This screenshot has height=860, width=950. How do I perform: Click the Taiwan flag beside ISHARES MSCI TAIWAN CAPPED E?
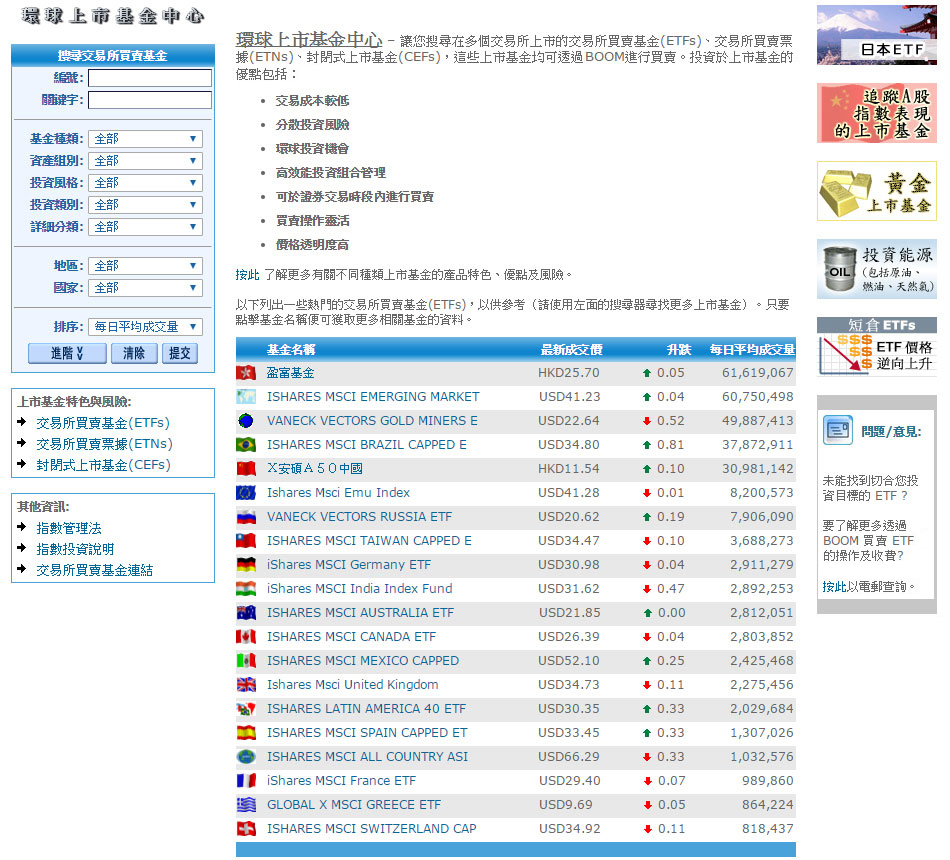[246, 541]
